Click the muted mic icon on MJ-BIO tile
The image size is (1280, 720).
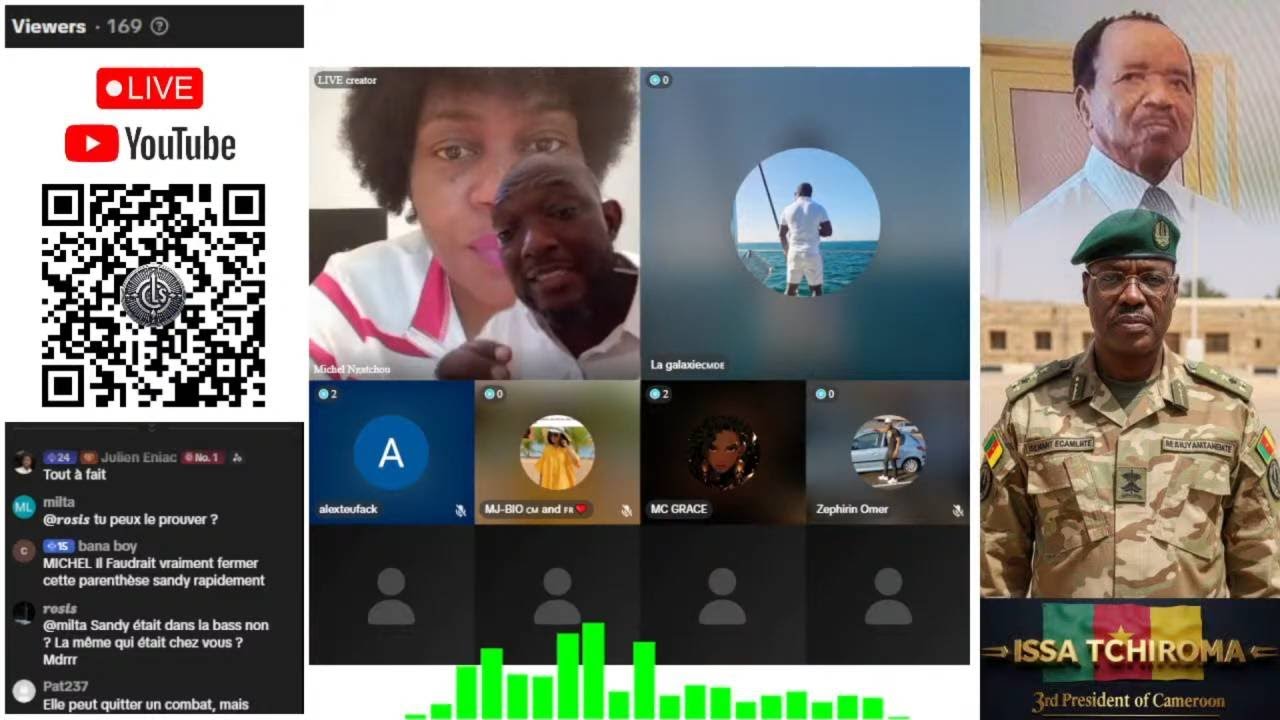(x=626, y=510)
